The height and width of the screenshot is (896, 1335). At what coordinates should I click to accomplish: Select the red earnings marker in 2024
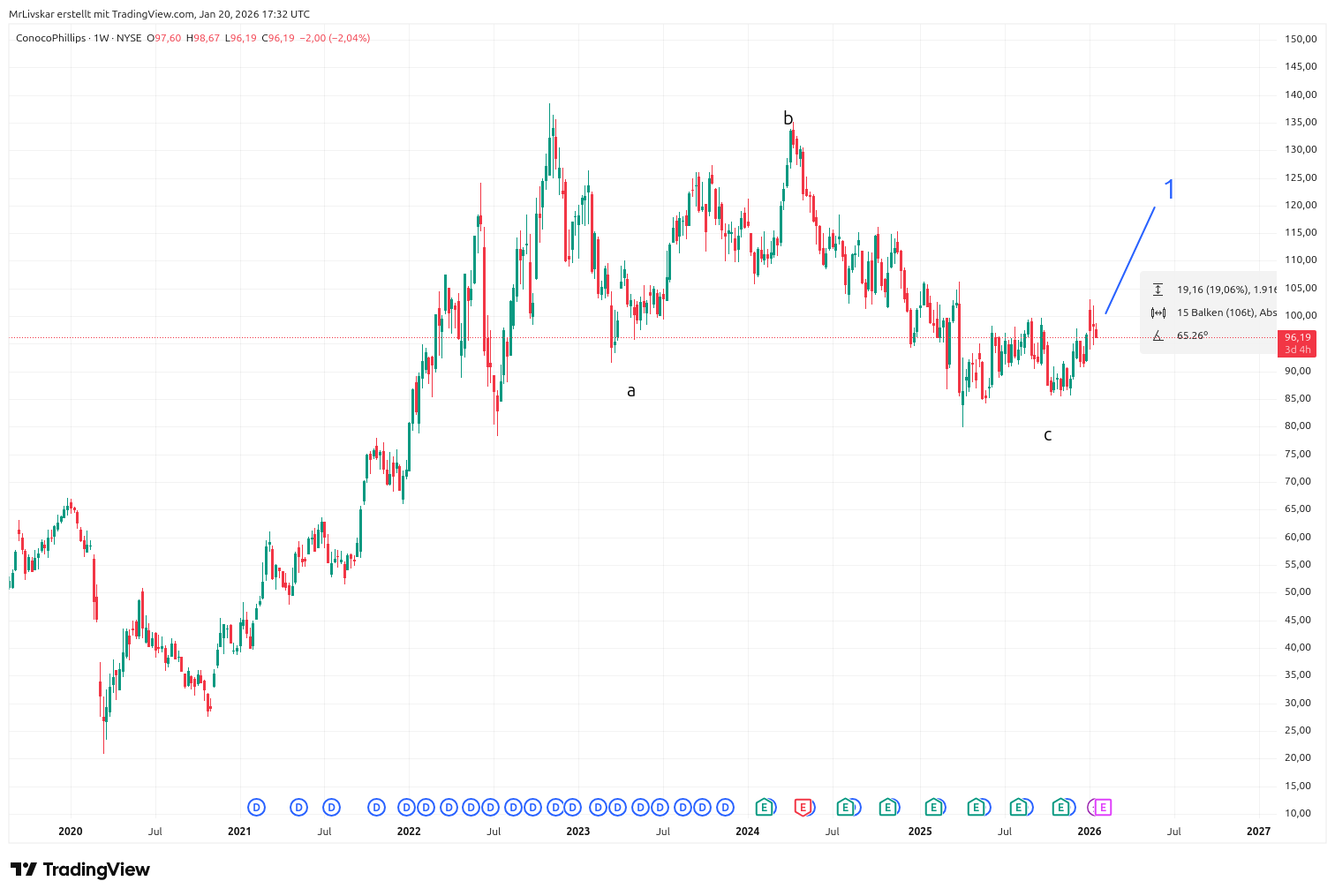pos(803,807)
